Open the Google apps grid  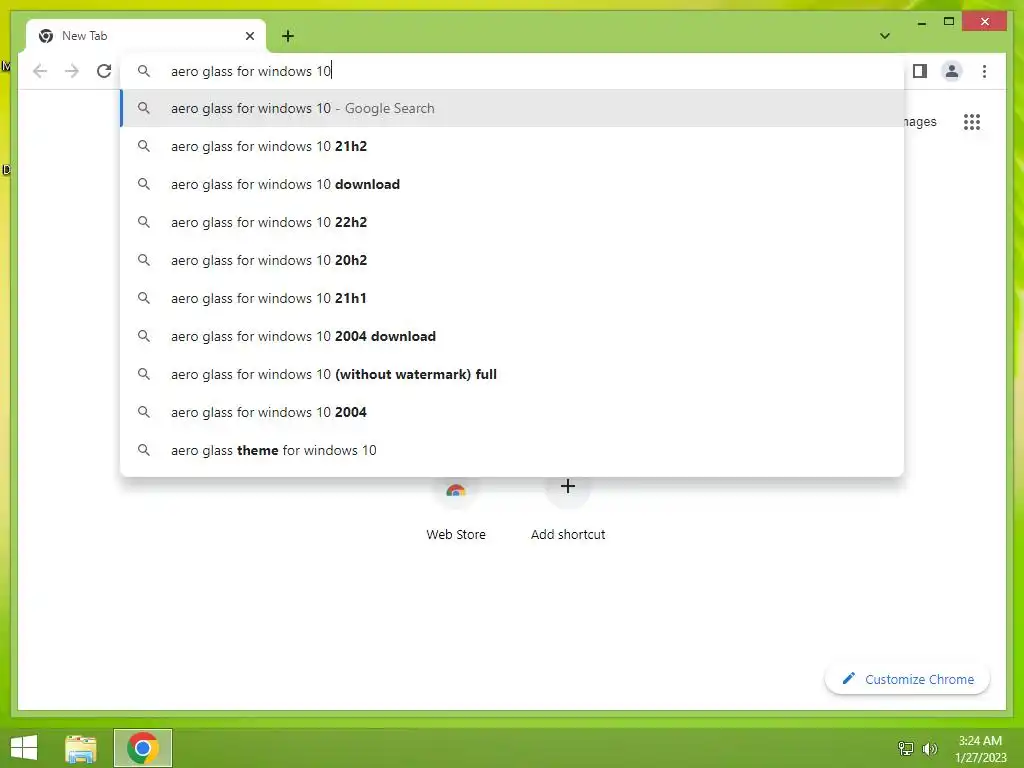point(972,122)
